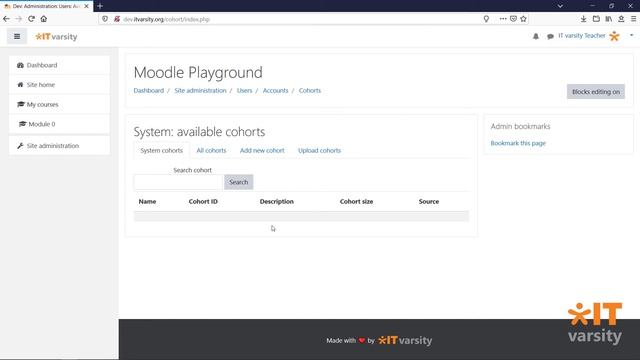This screenshot has width=640, height=360.
Task: Toggle the side navigation hamburger menu
Action: click(x=17, y=36)
